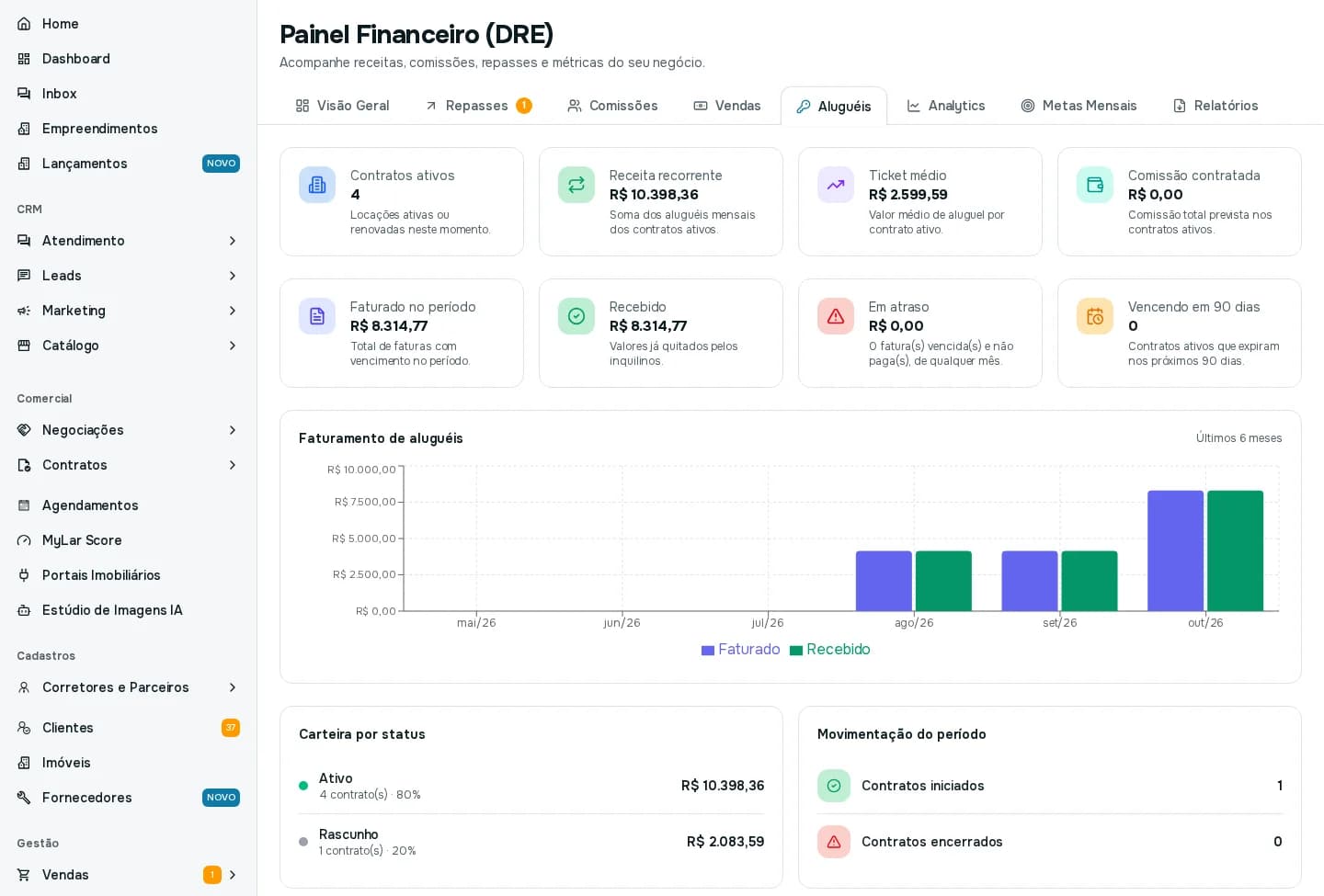This screenshot has height=896, width=1324.
Task: Click the out/26 Faturado purple bar
Action: (1175, 550)
